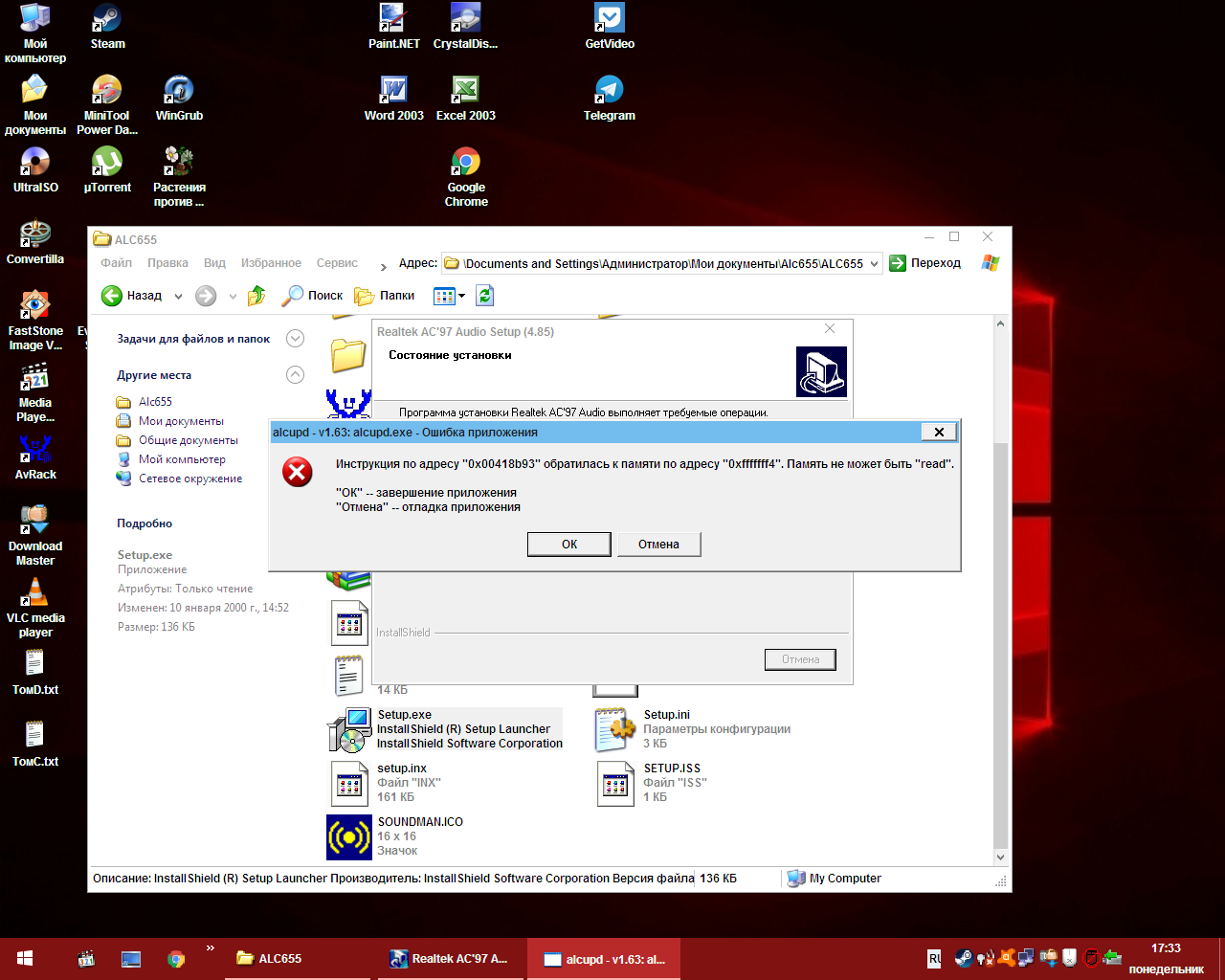Open the 'Сервис' menu

[337, 263]
